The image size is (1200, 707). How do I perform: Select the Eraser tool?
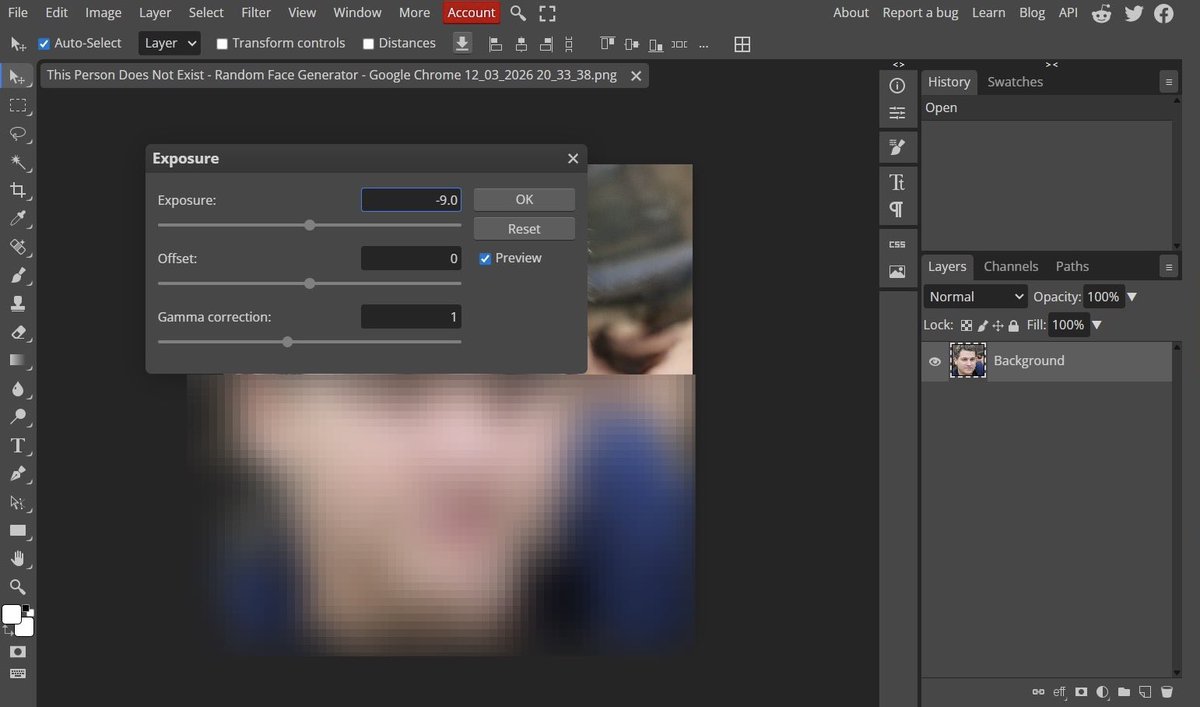coord(18,332)
